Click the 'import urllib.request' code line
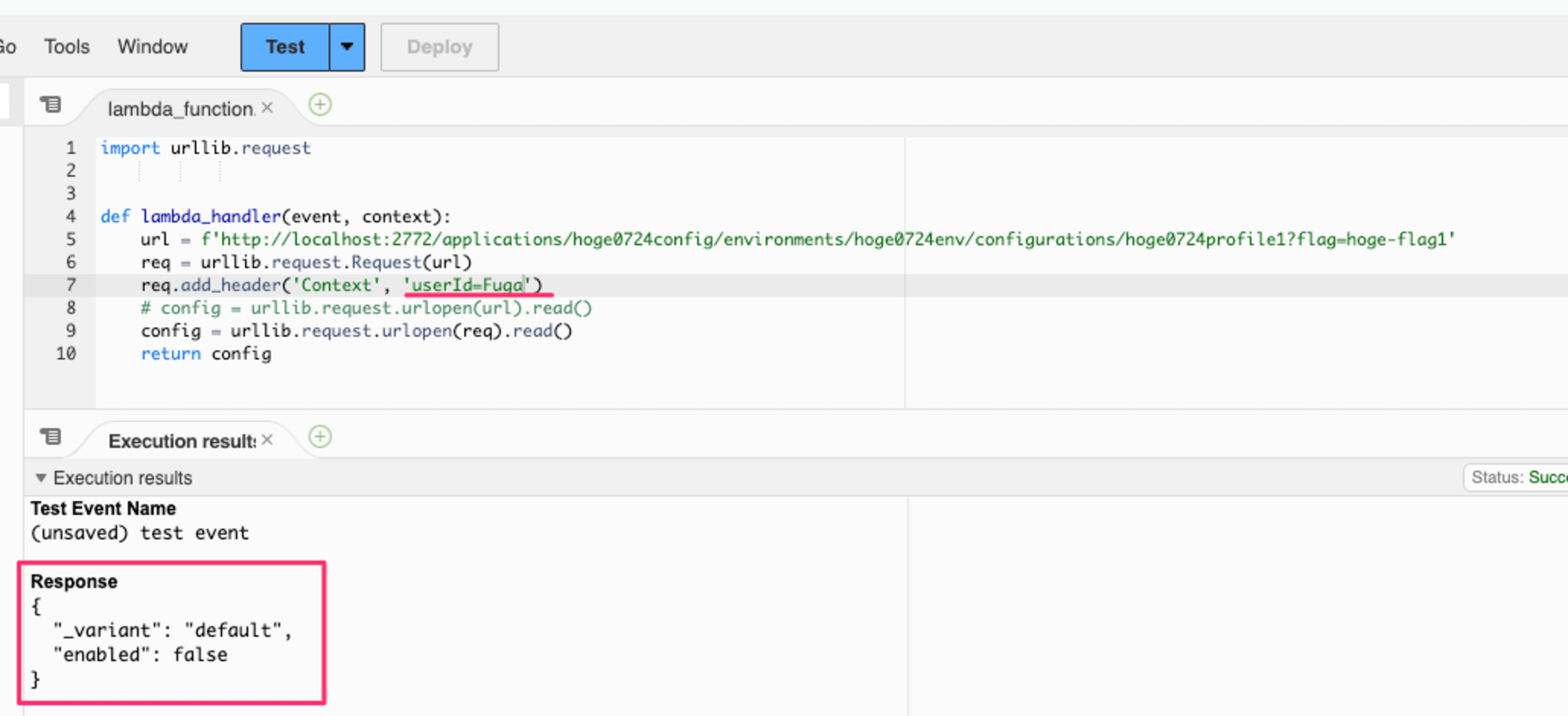Screen dimensions: 1568x716 pos(205,147)
